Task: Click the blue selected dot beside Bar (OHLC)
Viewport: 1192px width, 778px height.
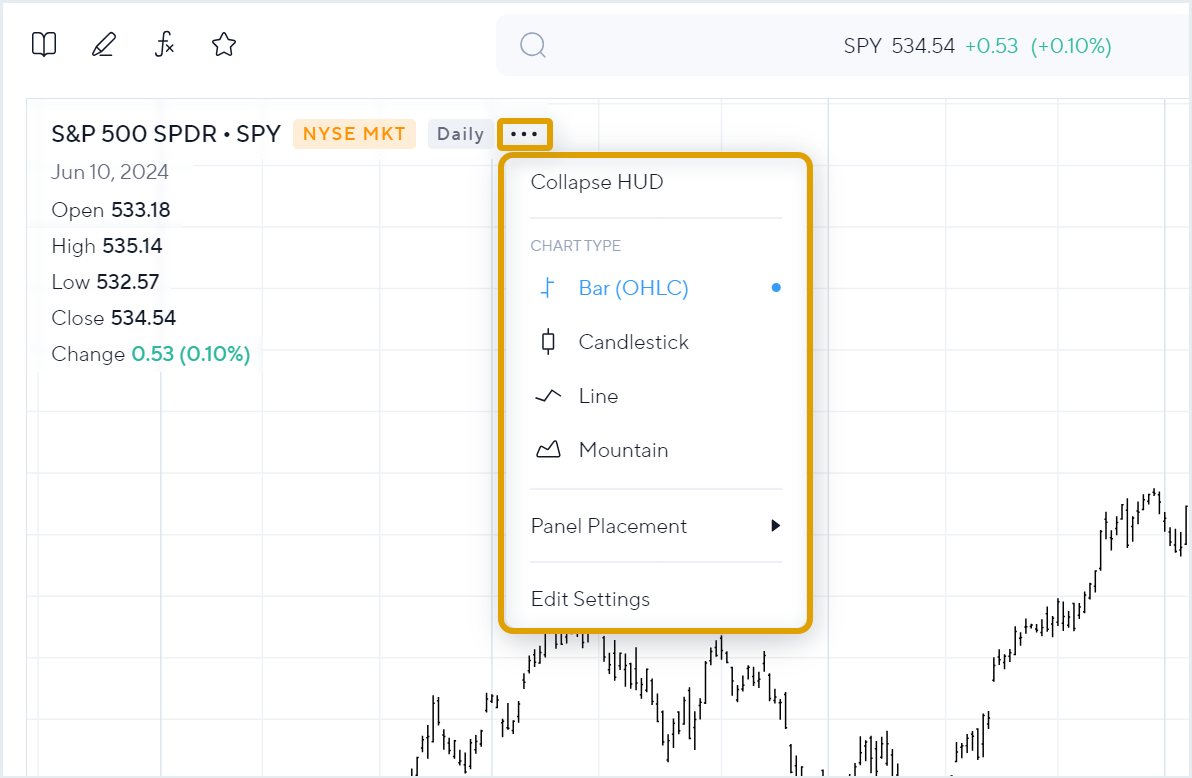Action: [775, 287]
